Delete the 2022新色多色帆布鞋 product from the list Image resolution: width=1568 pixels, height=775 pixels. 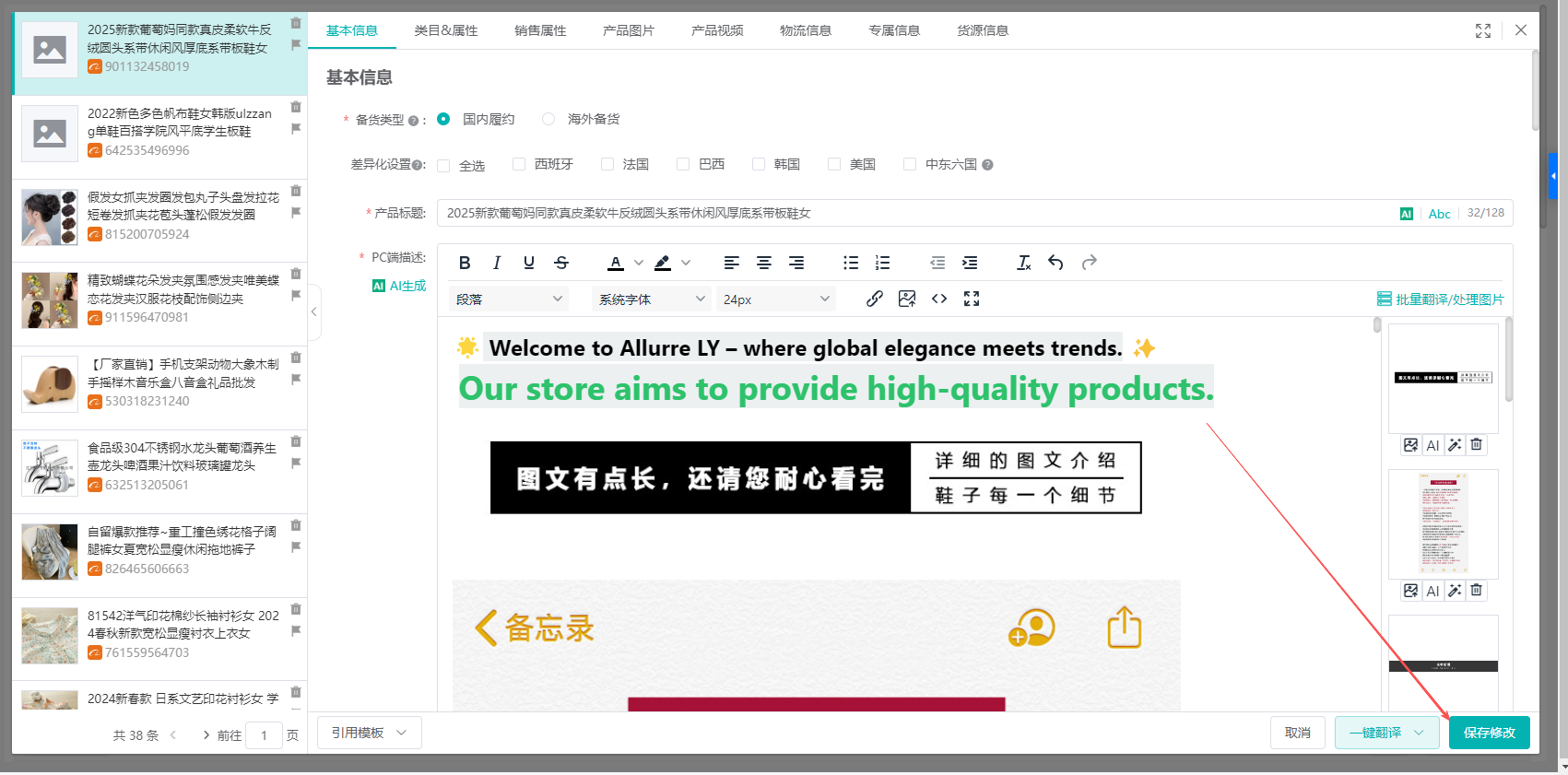pos(296,107)
